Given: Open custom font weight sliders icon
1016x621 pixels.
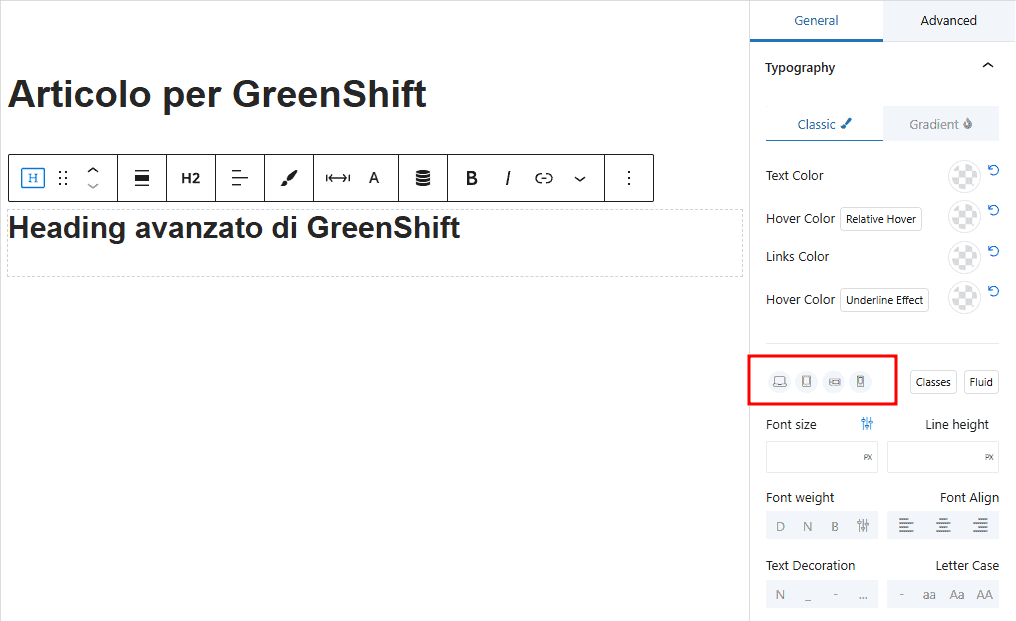Looking at the screenshot, I should [863, 526].
